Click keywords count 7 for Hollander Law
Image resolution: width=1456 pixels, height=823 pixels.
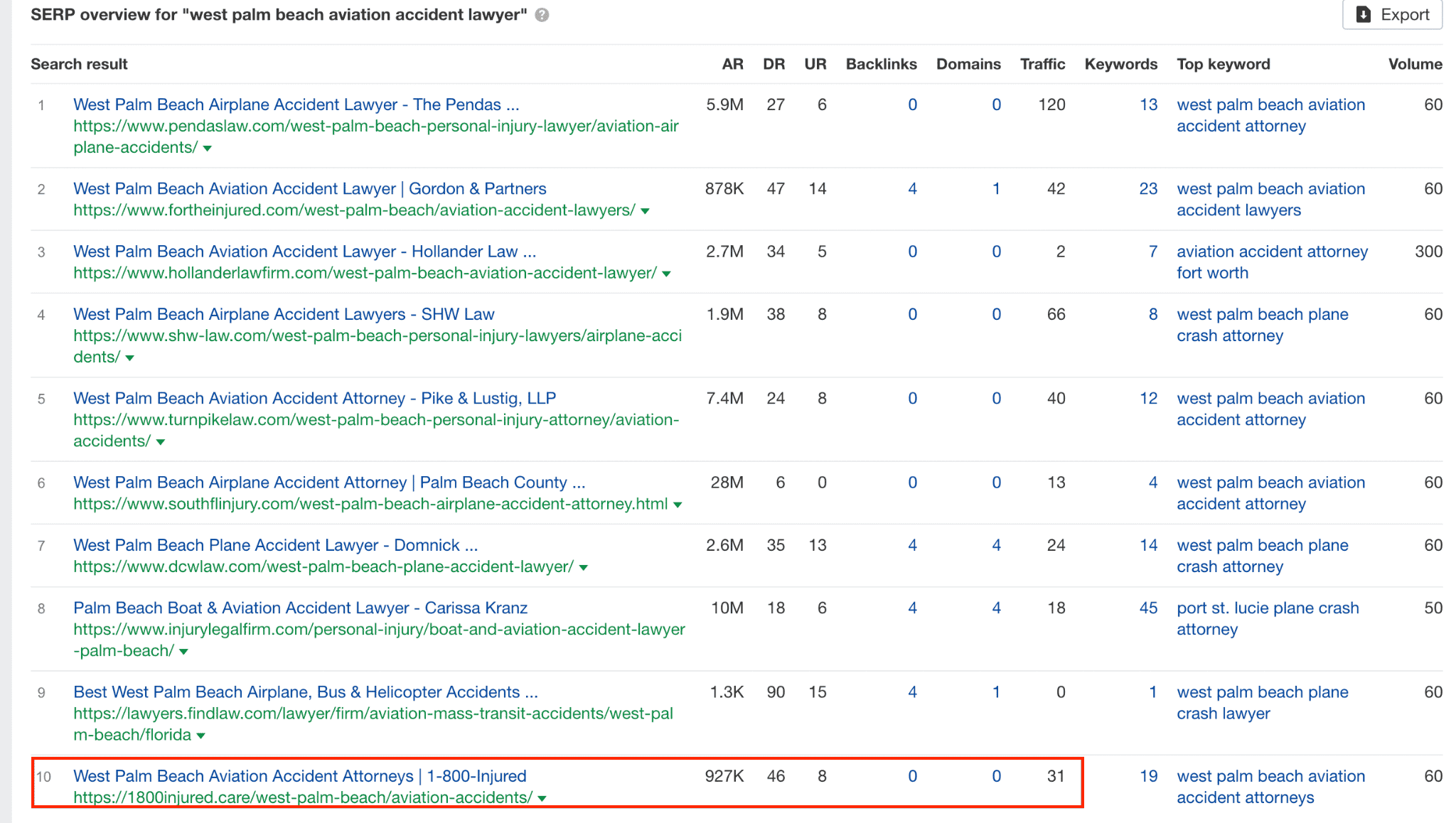[1152, 251]
